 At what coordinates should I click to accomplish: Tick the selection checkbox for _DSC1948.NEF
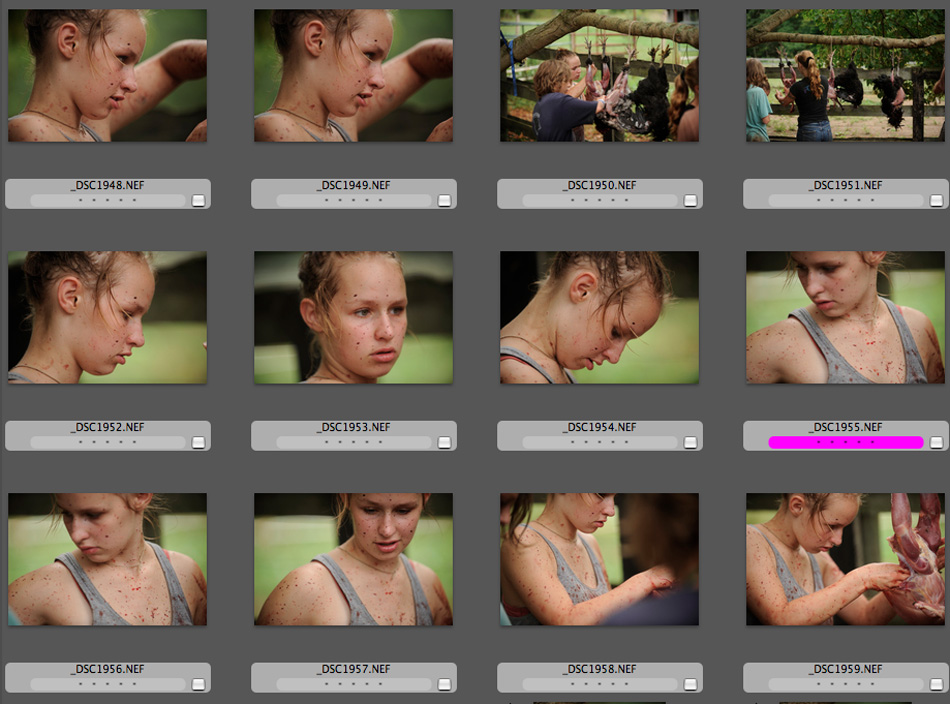point(198,201)
